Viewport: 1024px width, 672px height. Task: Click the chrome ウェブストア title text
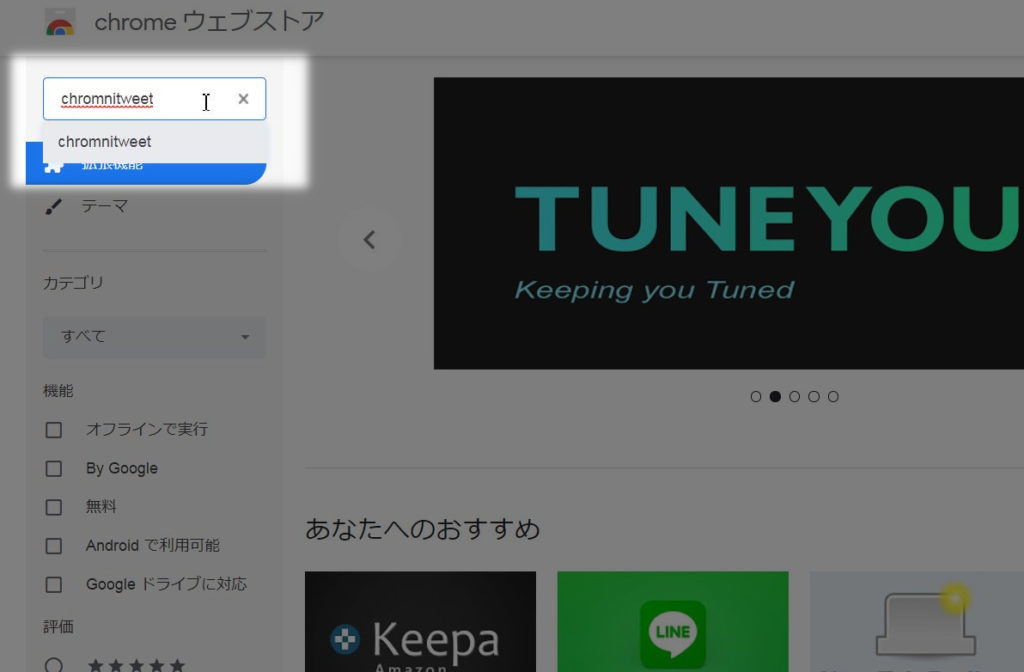(x=209, y=22)
